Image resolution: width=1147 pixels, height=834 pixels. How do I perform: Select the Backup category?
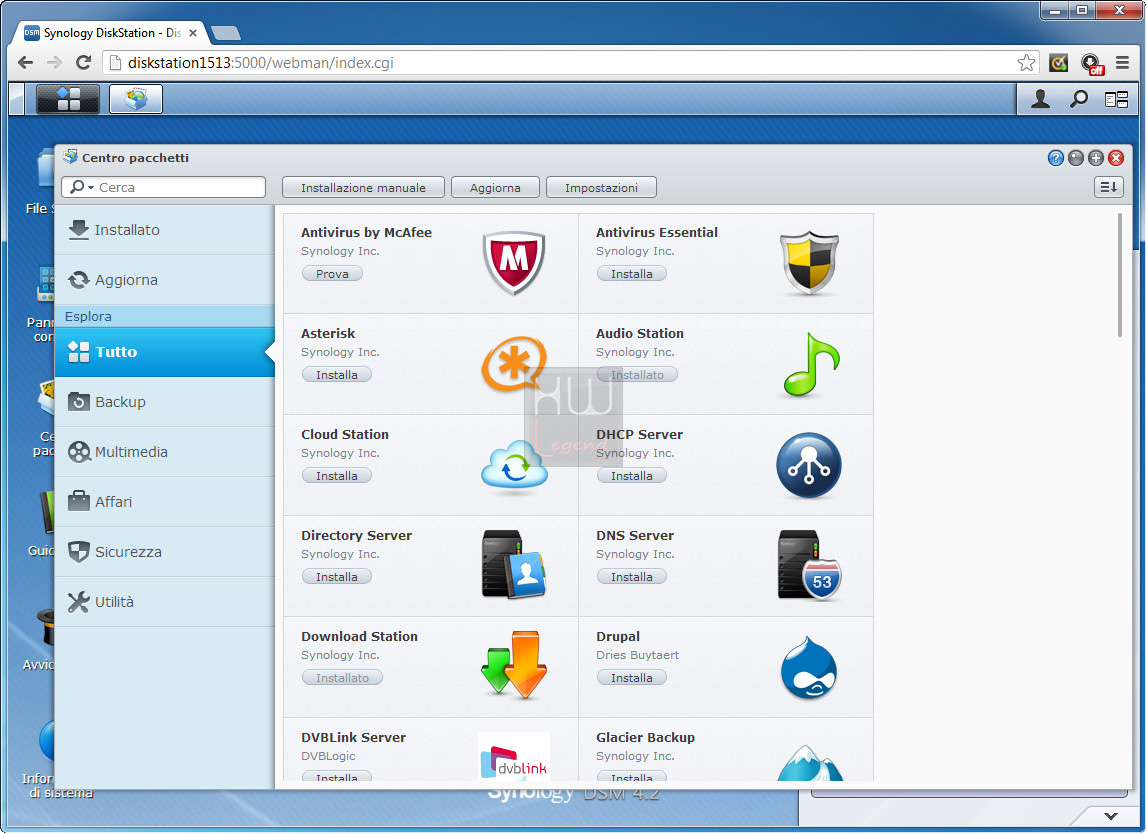click(x=165, y=402)
